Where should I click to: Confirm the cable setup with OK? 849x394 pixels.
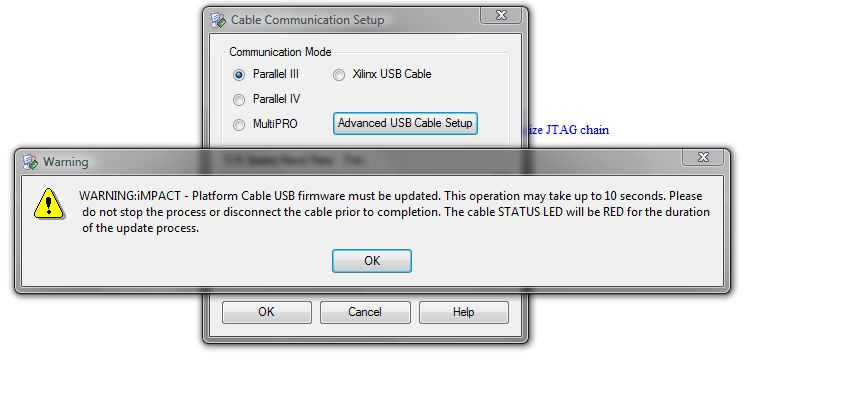point(266,312)
